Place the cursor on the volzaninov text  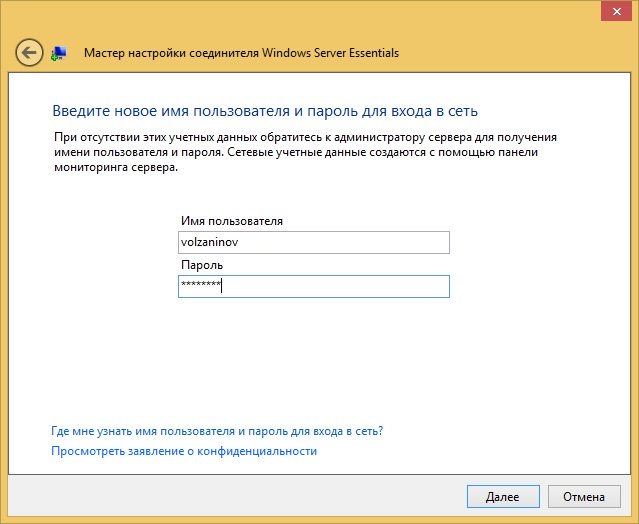(209, 242)
